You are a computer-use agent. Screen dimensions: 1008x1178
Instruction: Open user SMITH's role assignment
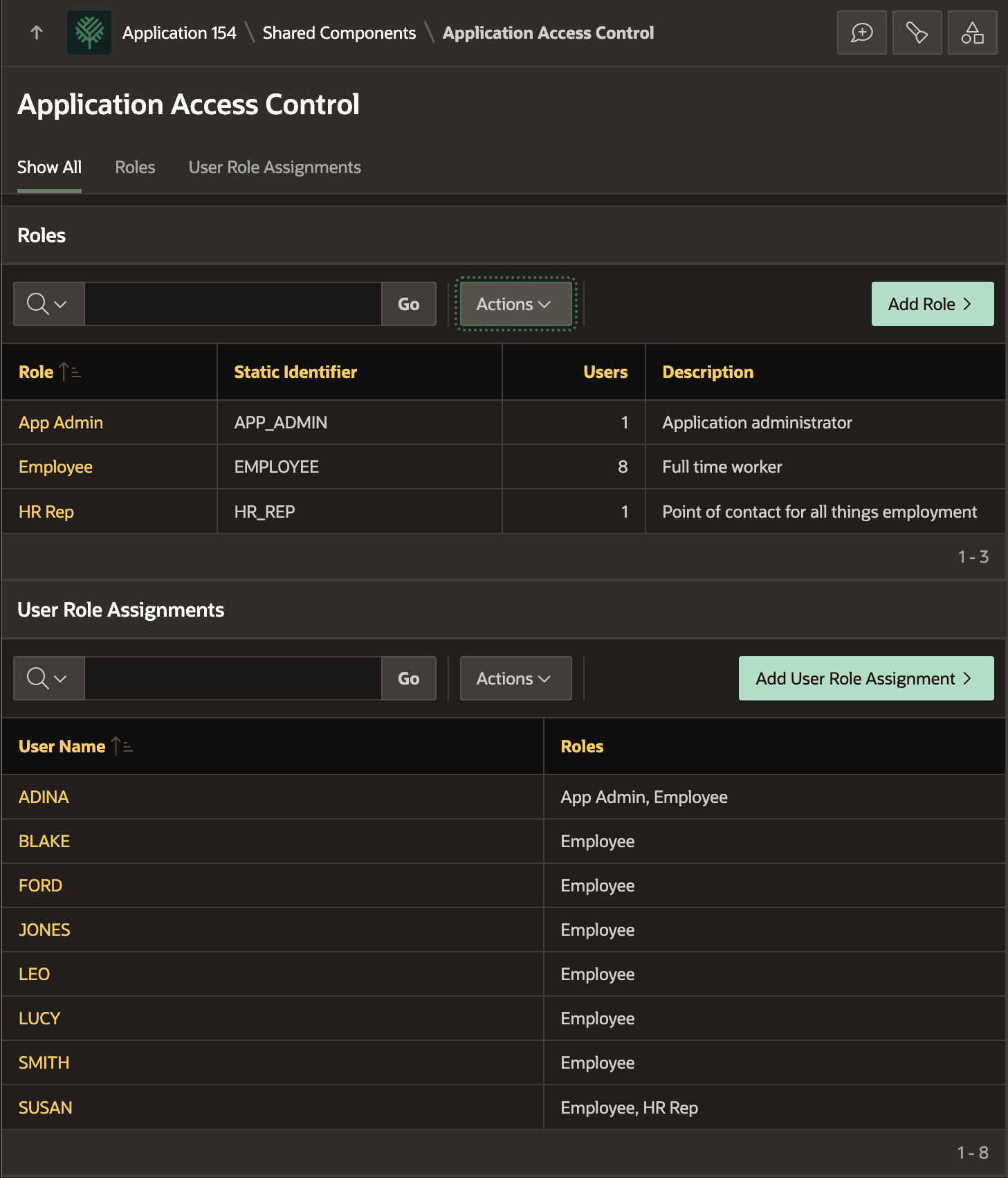tap(44, 1062)
